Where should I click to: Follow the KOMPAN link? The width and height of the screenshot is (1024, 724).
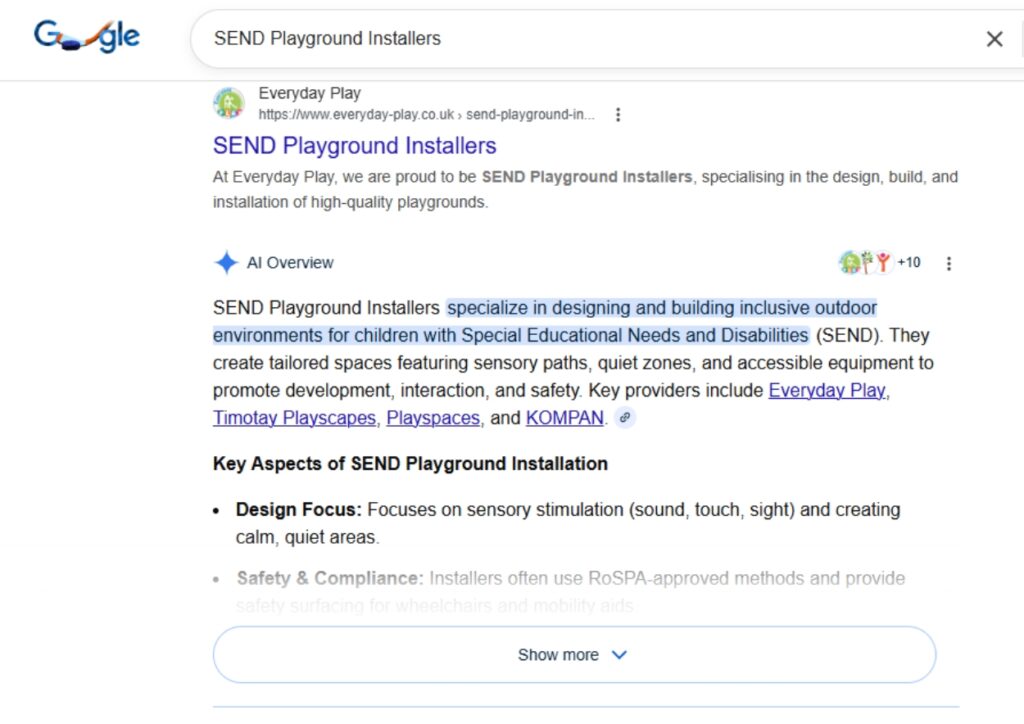click(564, 418)
